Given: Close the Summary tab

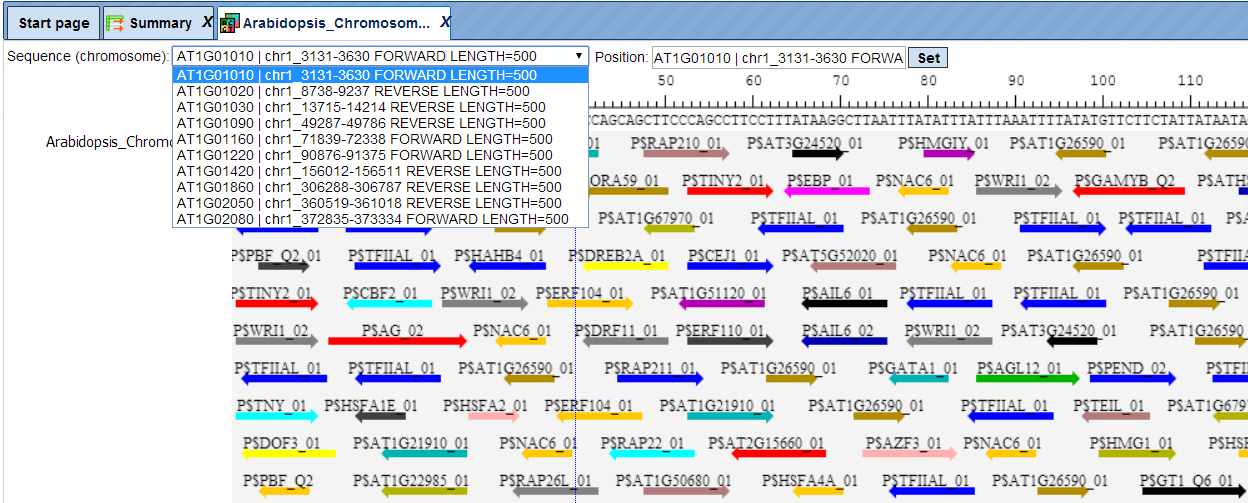Looking at the screenshot, I should tap(207, 22).
